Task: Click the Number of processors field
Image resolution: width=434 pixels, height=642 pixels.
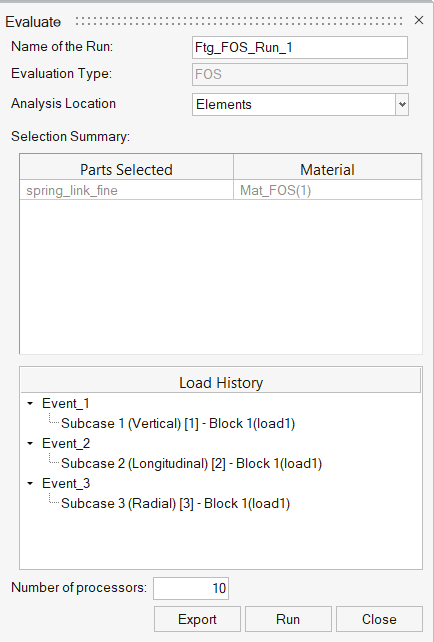Action: pos(191,588)
